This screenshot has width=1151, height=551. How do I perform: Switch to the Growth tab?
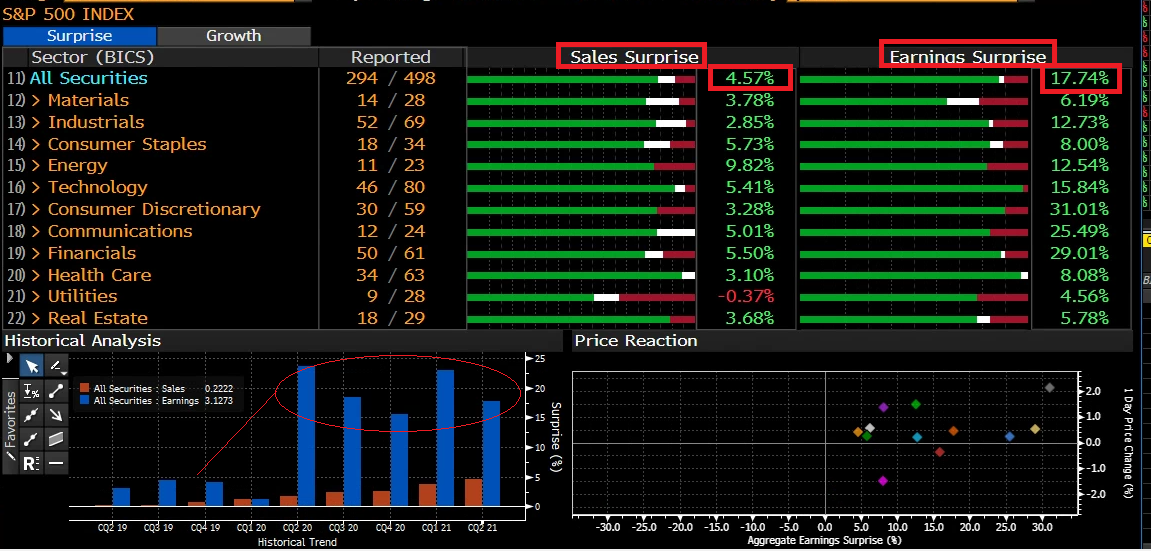tap(233, 36)
